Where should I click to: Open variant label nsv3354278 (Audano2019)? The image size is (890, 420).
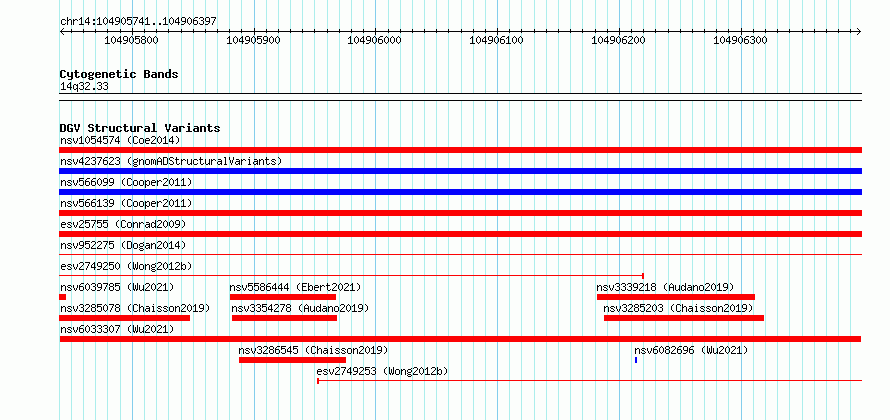(300, 308)
